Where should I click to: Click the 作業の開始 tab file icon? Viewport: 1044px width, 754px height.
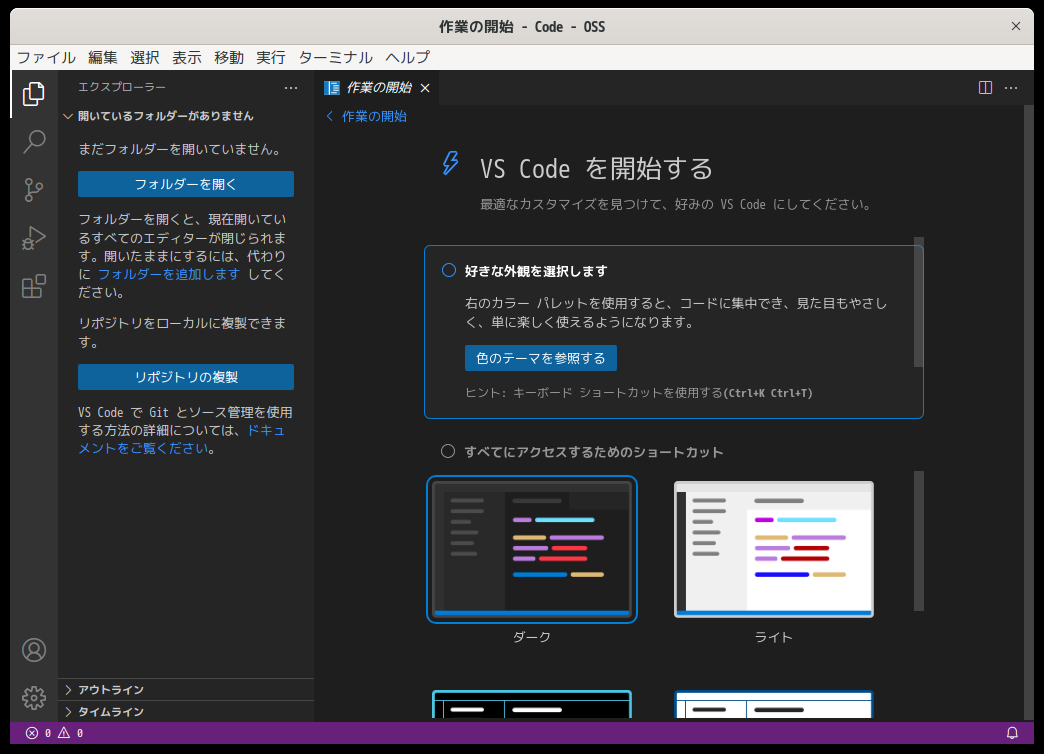[332, 88]
